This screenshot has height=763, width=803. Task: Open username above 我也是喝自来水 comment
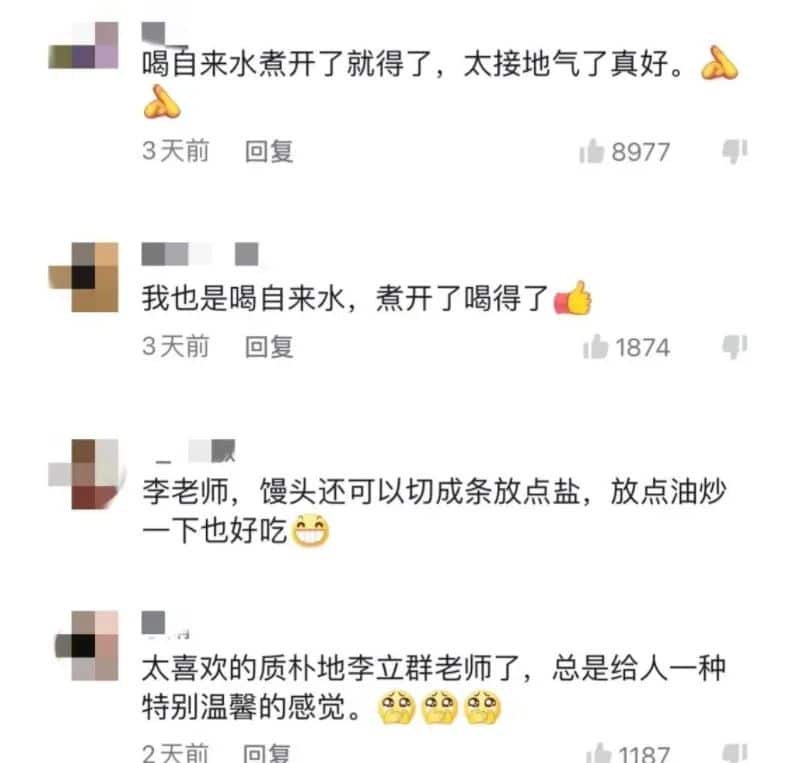(x=200, y=254)
